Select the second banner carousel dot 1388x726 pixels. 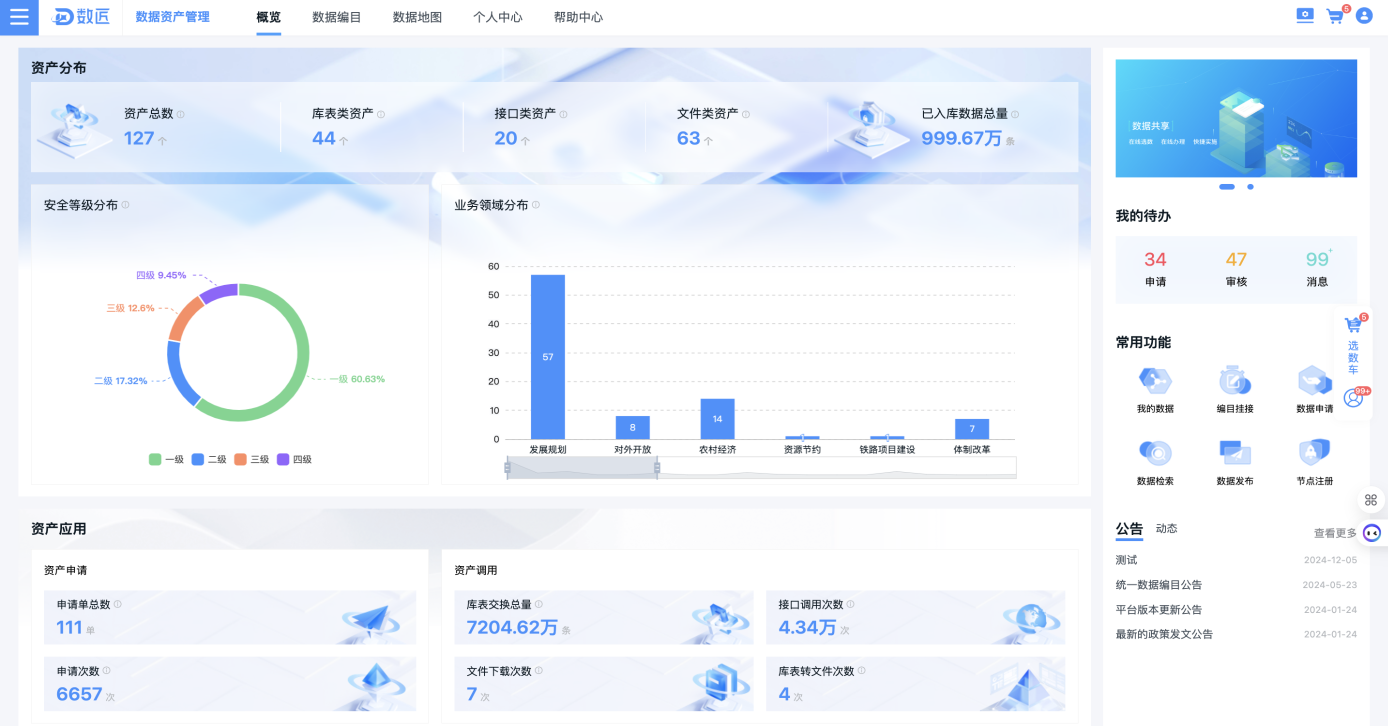tap(1250, 187)
